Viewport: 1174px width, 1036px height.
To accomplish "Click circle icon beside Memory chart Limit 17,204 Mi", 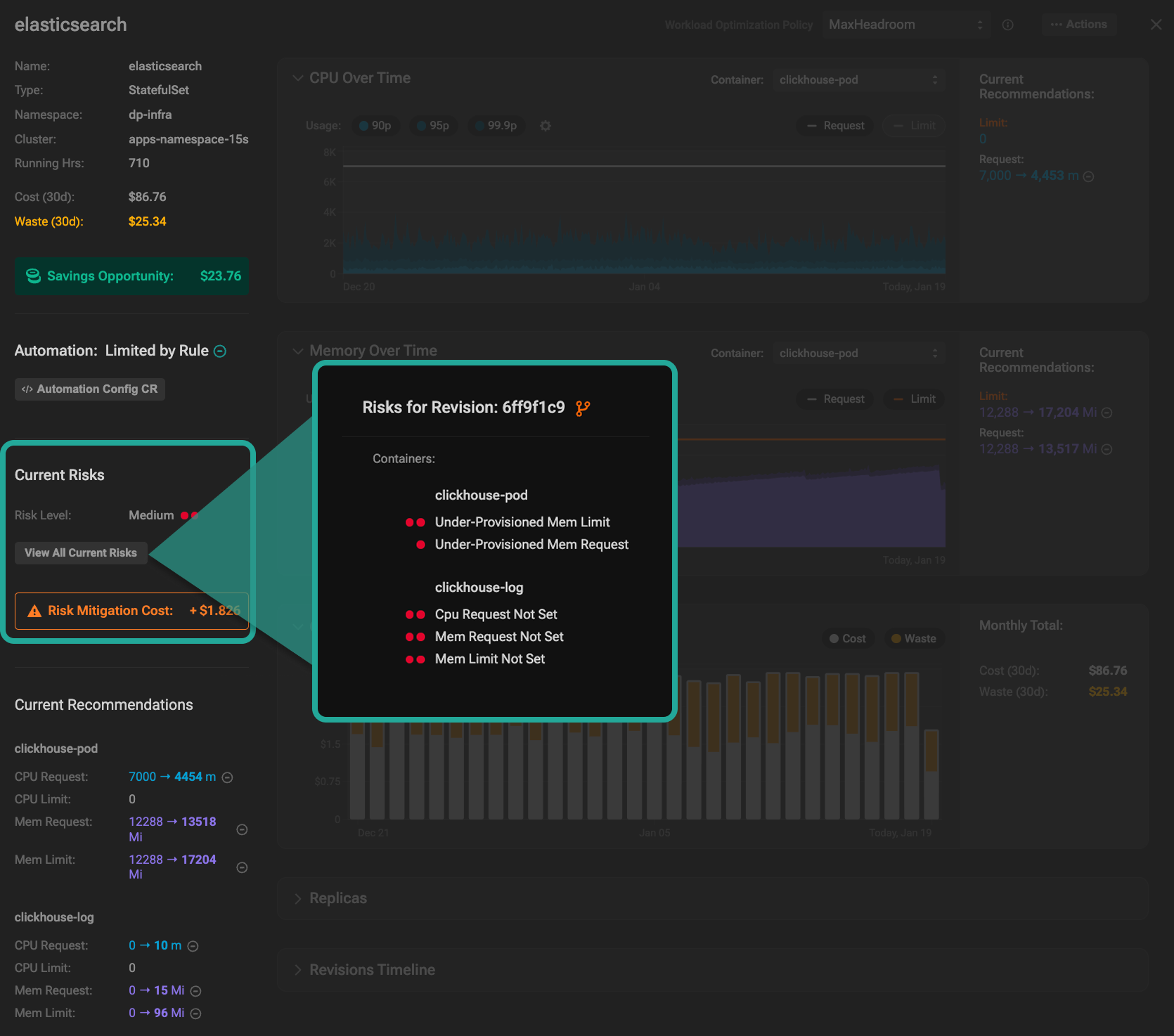I will pos(1107,413).
